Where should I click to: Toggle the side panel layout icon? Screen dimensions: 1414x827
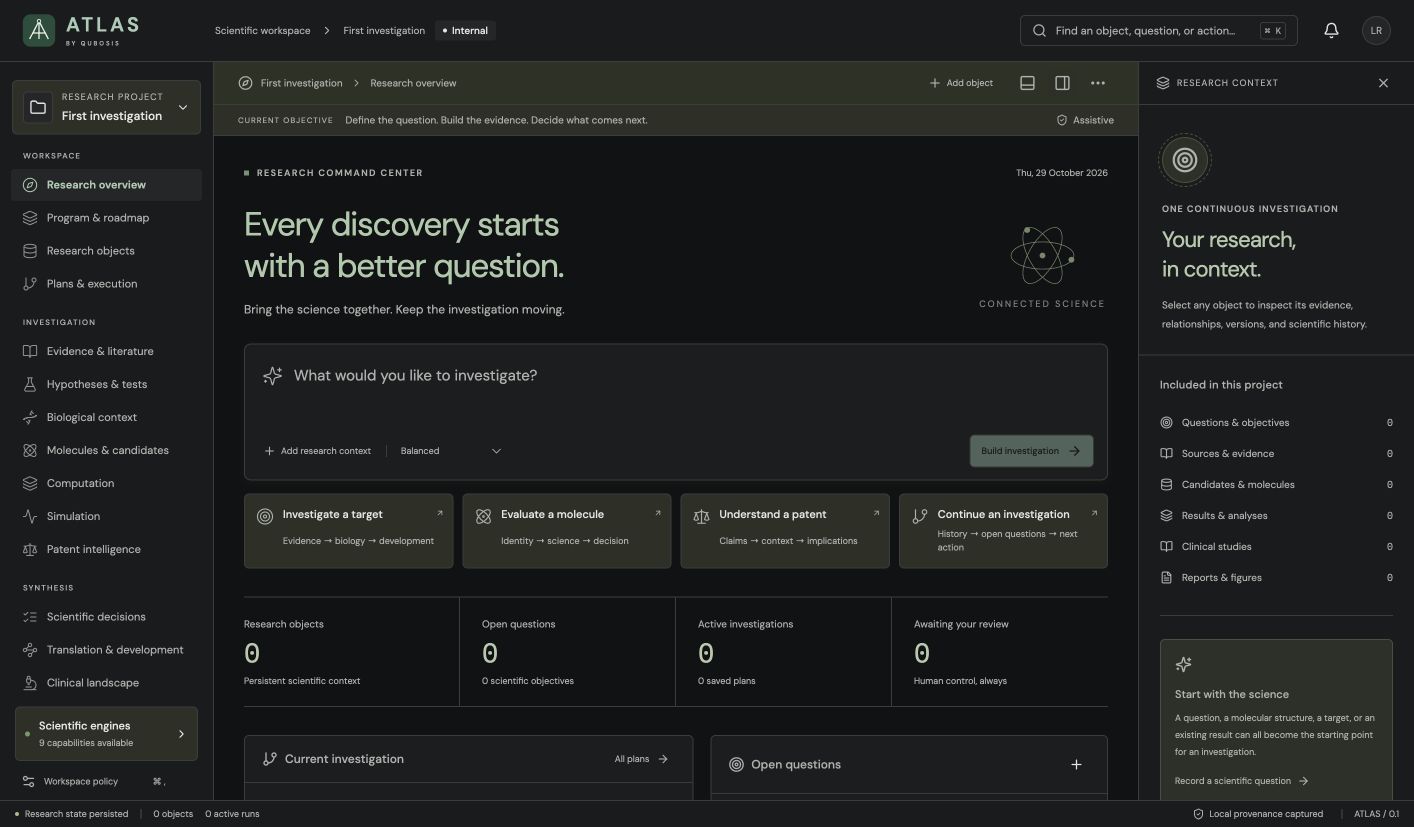click(x=1063, y=83)
